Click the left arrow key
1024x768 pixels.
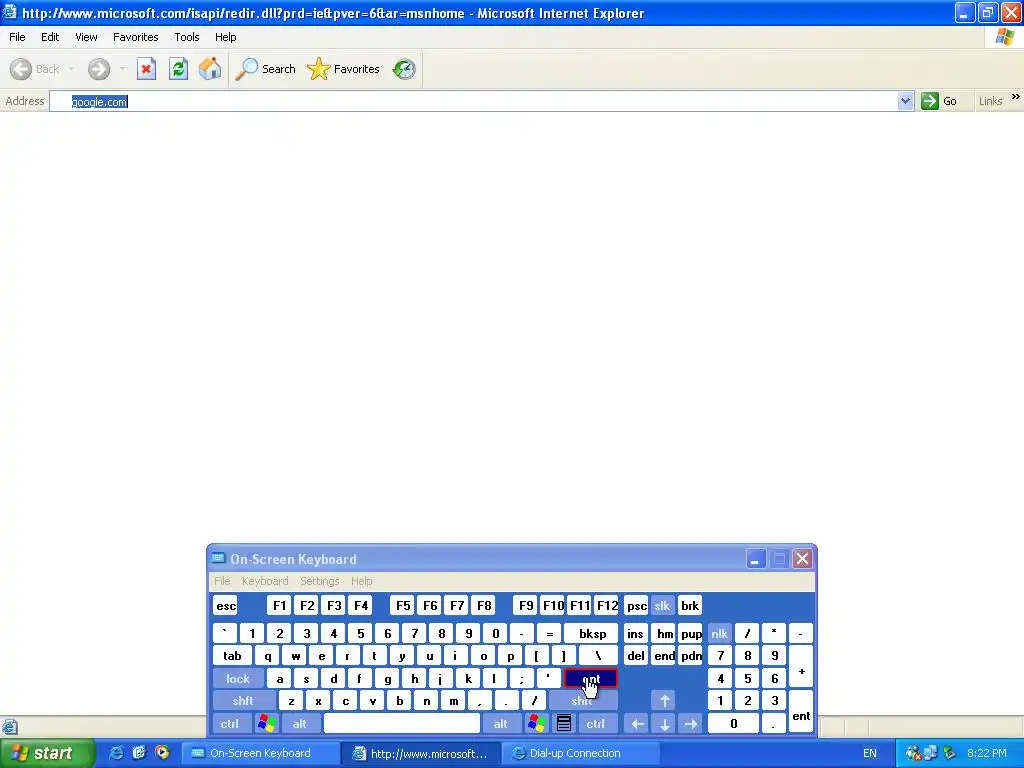click(x=637, y=724)
